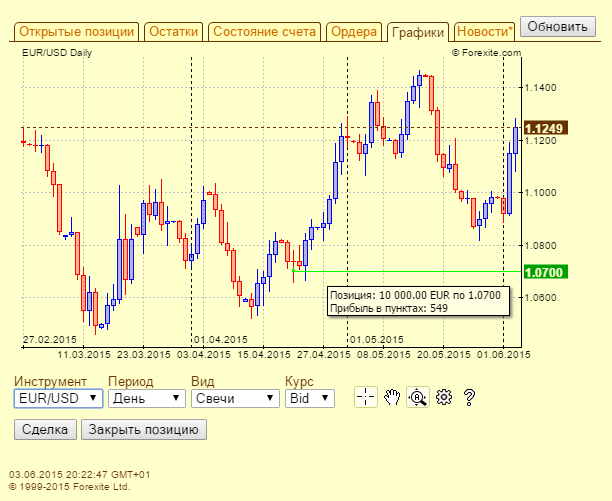Screen dimensions: 612x501
Task: Open the Период dropdown showing День
Action: coord(147,398)
